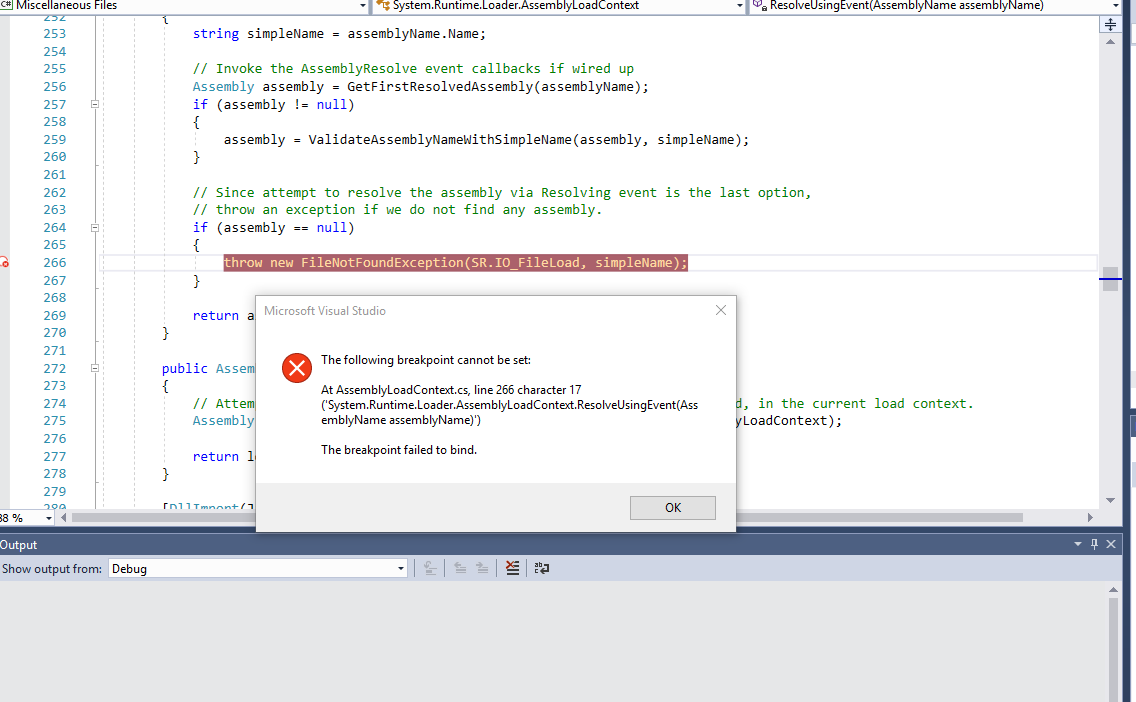
Task: Click the editor vertical scrollbar up arrow
Action: (x=1110, y=42)
